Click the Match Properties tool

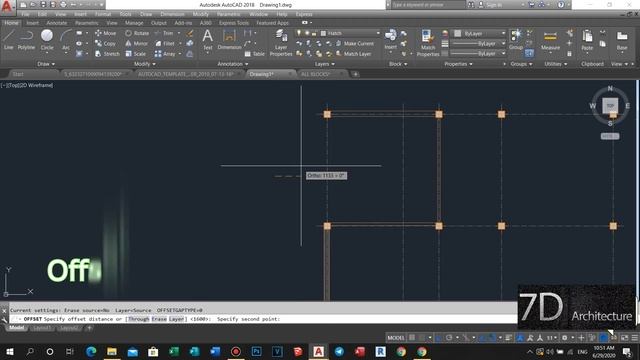[428, 42]
